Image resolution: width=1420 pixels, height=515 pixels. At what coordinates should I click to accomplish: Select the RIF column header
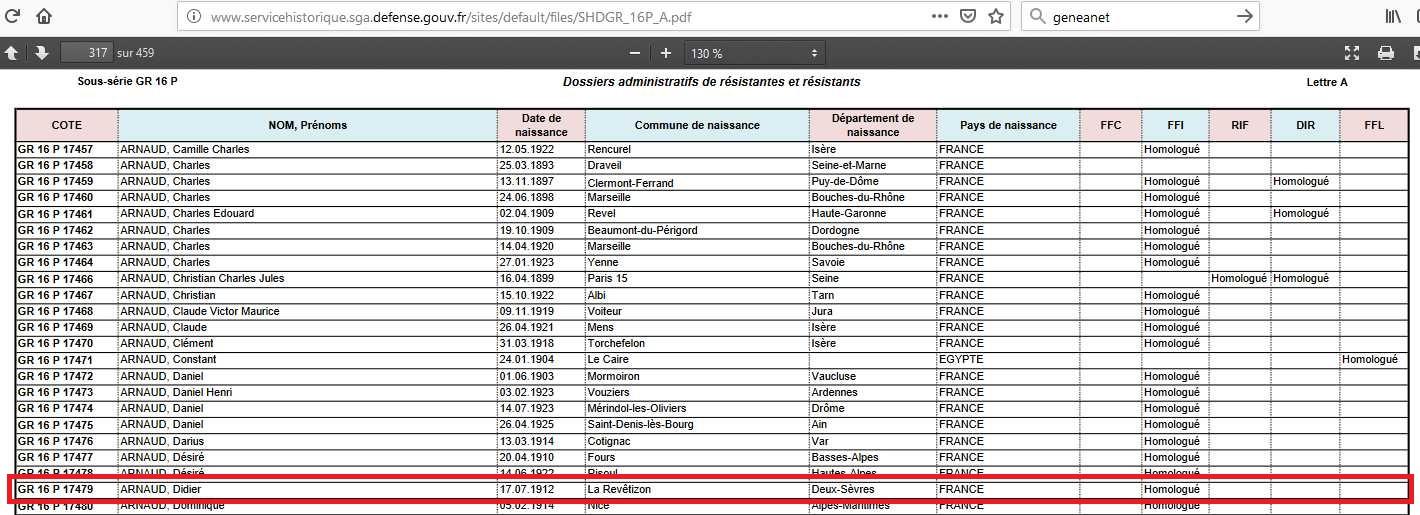[x=1239, y=125]
